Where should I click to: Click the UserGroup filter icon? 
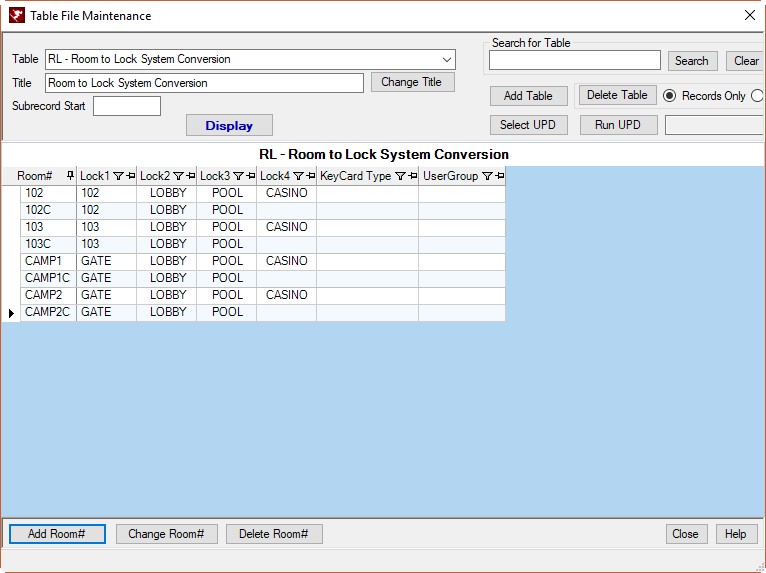487,176
